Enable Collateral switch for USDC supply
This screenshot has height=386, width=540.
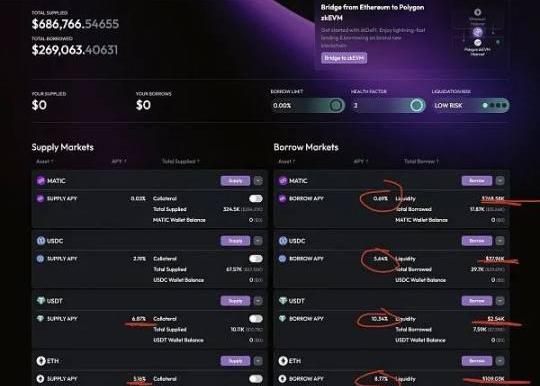[256, 259]
